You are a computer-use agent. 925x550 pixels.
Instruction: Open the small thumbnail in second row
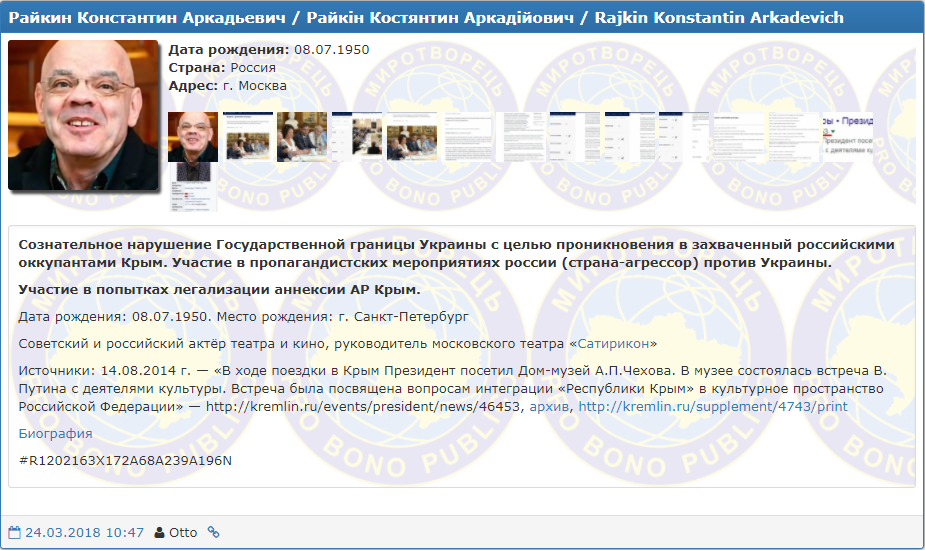(192, 188)
